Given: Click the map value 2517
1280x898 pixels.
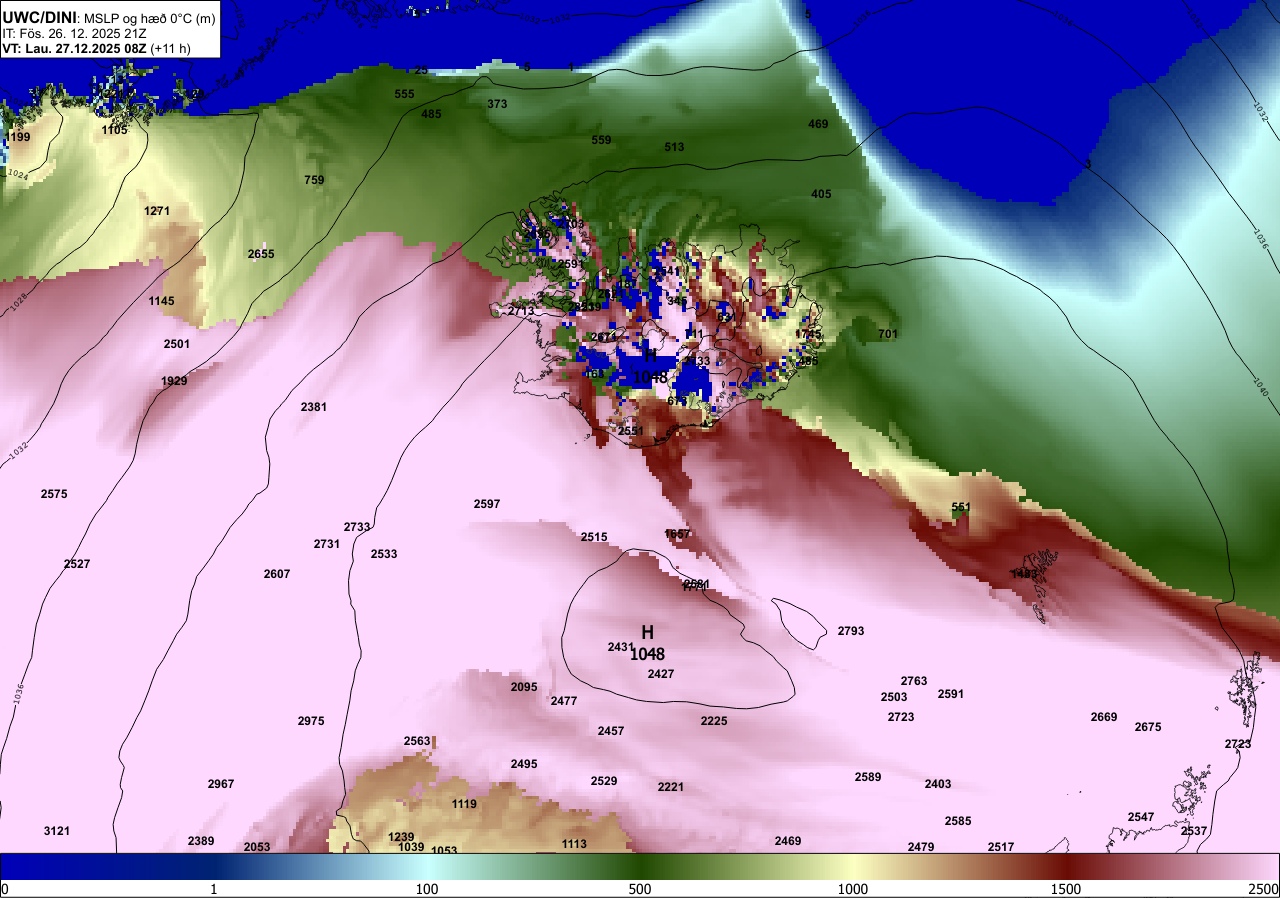Looking at the screenshot, I should 1001,847.
